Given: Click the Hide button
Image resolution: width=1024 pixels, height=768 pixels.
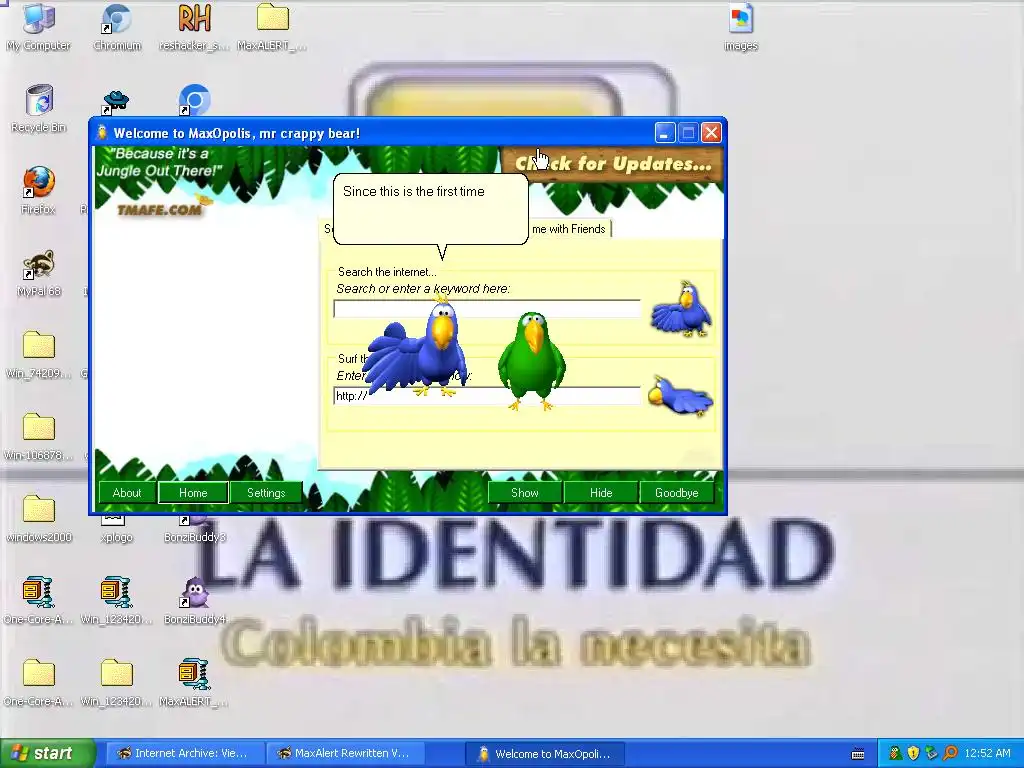Looking at the screenshot, I should 601,492.
